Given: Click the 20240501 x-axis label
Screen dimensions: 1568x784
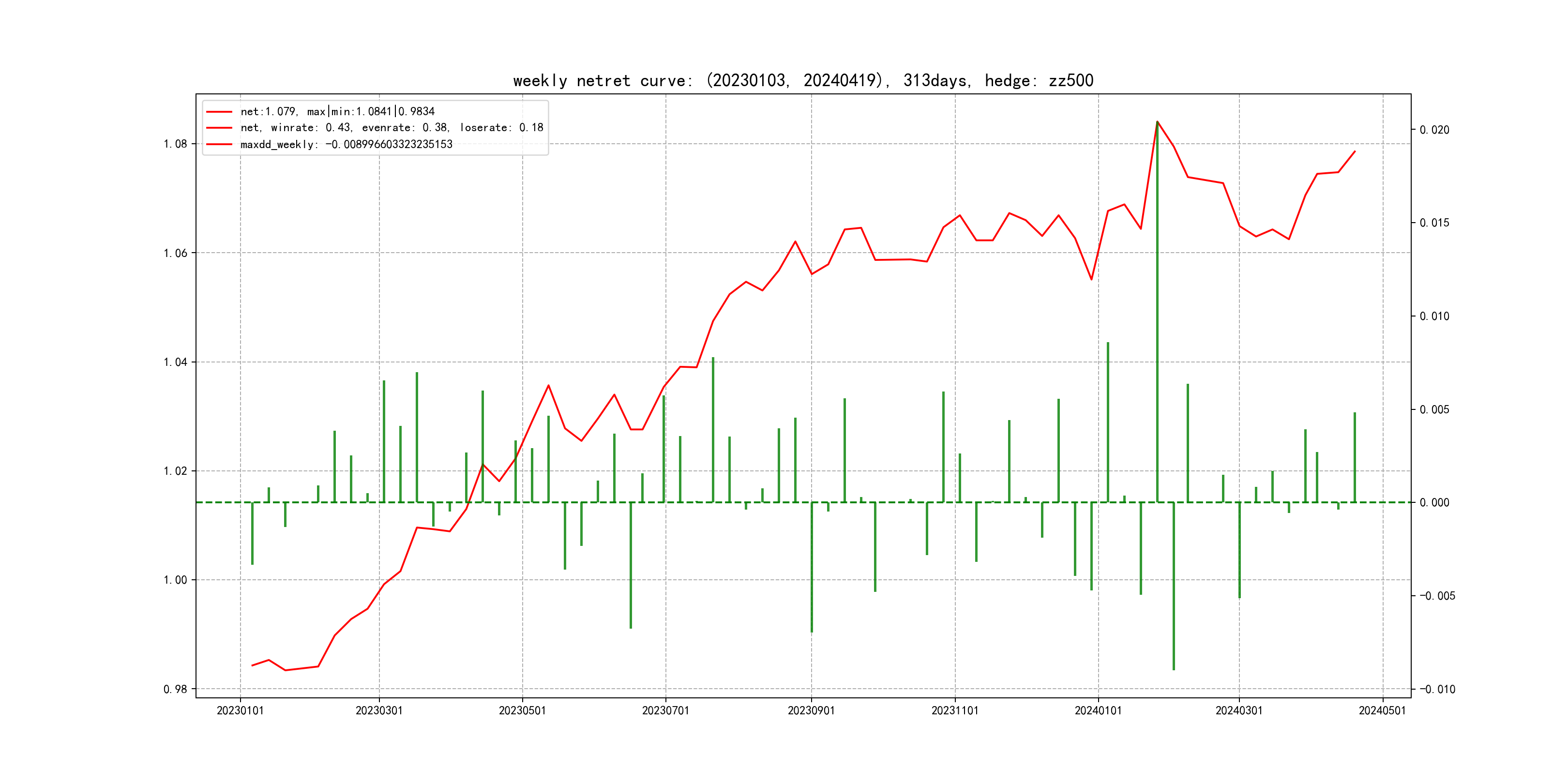Looking at the screenshot, I should pos(1382,710).
